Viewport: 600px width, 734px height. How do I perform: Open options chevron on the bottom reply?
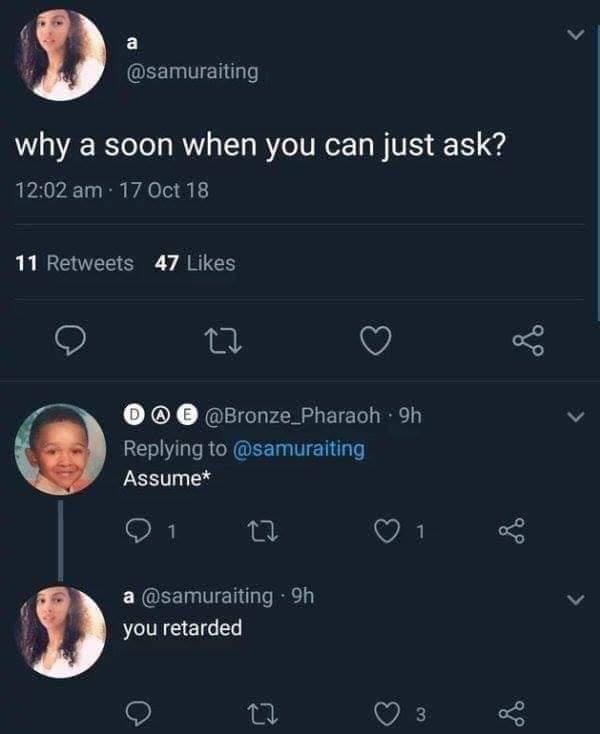pyautogui.click(x=573, y=598)
